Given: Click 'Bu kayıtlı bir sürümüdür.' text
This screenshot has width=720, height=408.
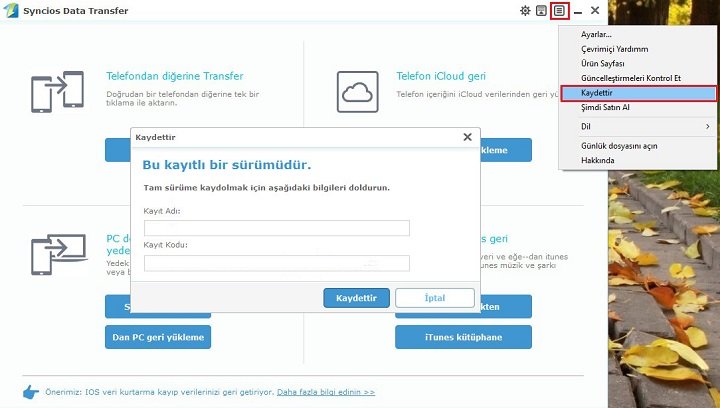Looking at the screenshot, I should click(x=227, y=165).
